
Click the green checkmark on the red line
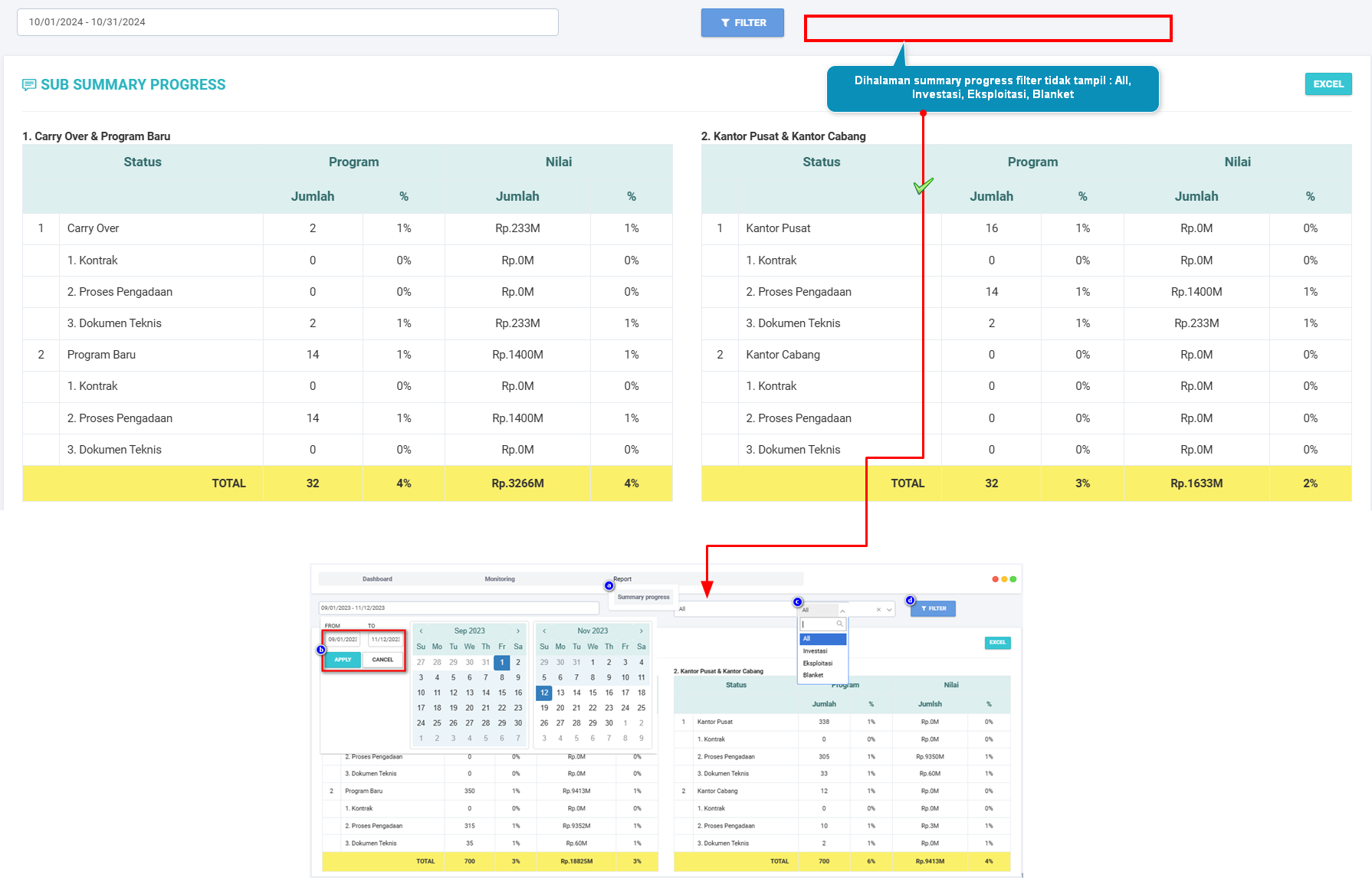(924, 186)
